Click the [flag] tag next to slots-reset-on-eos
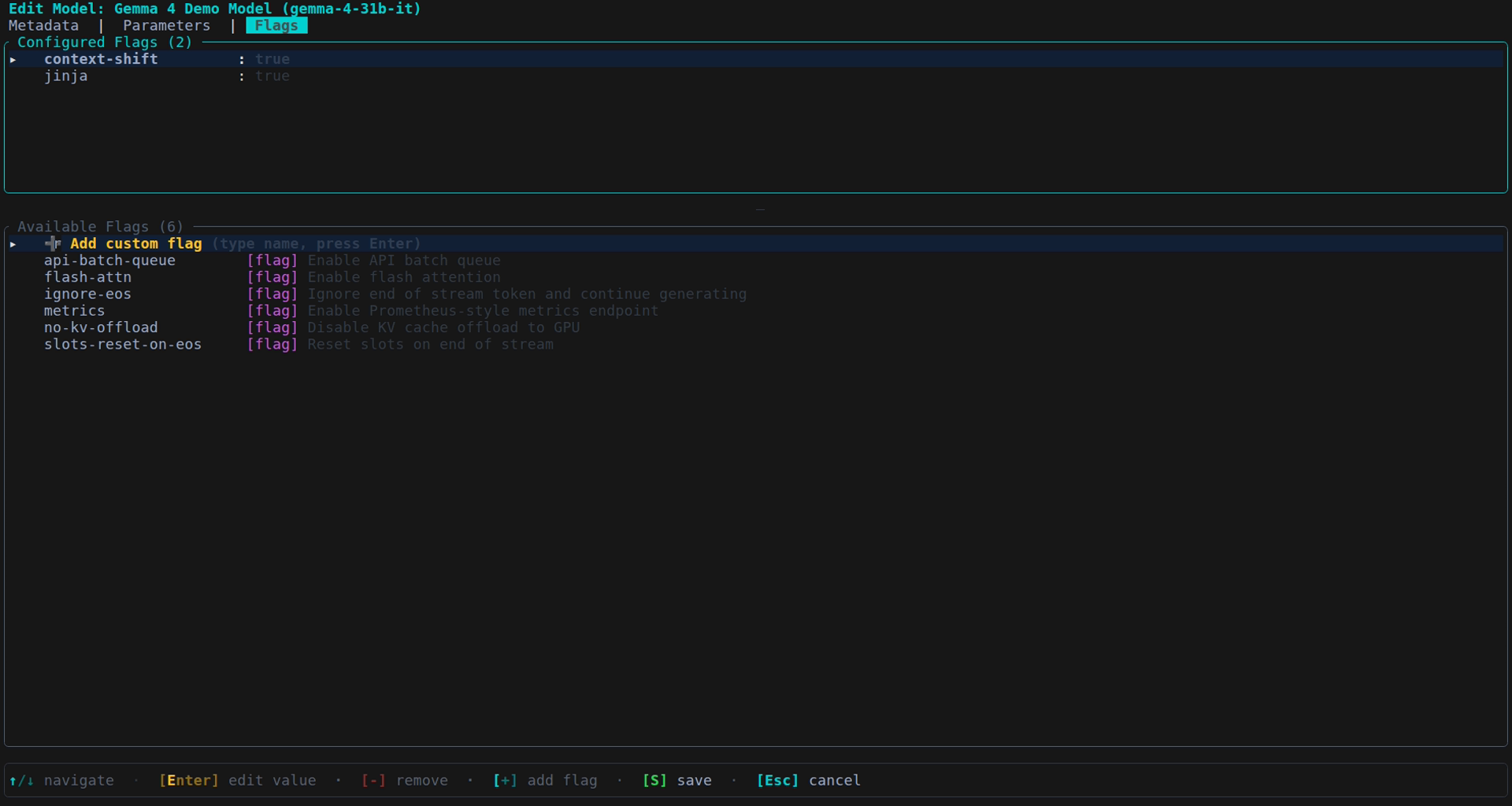The height and width of the screenshot is (806, 1512). pos(272,345)
